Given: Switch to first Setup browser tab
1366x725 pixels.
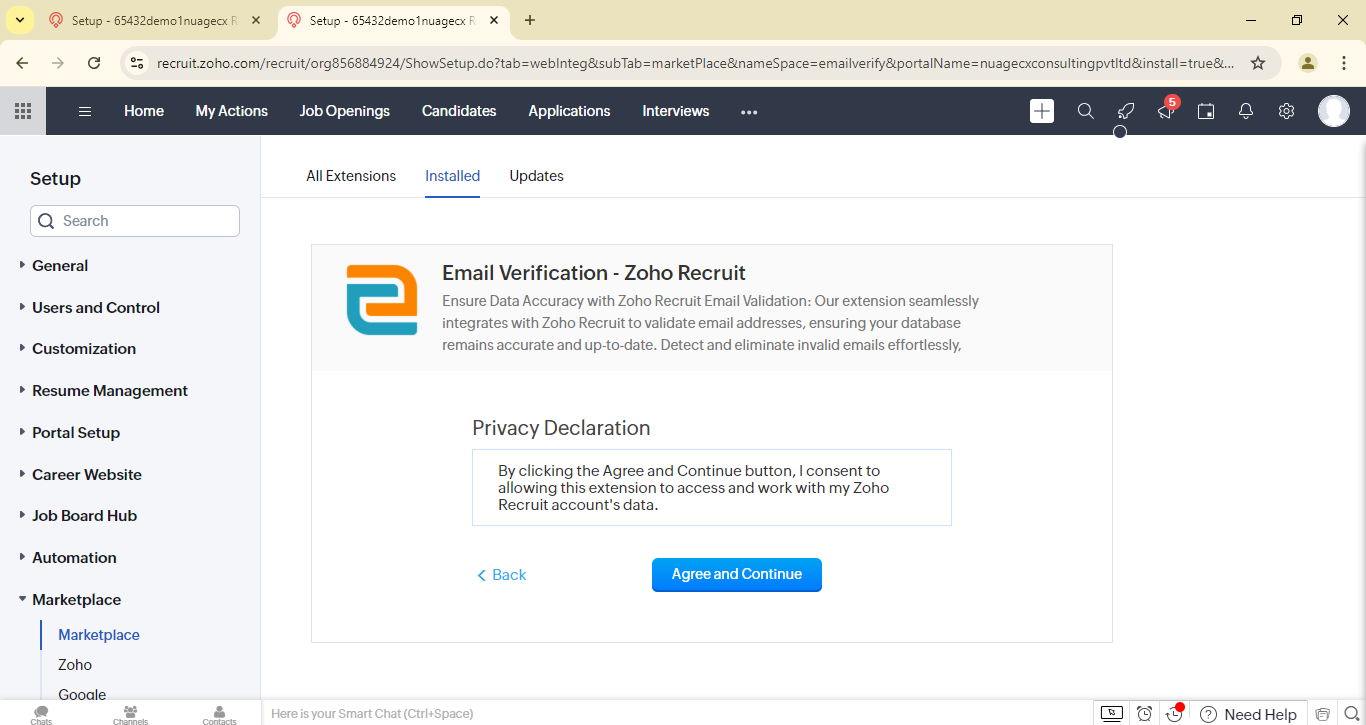Looking at the screenshot, I should pos(155,20).
